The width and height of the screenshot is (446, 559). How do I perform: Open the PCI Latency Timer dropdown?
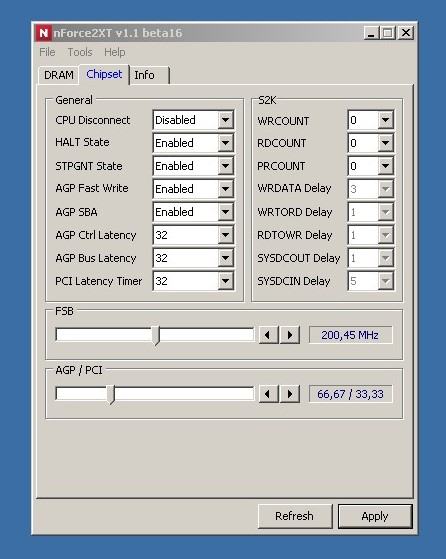pos(226,281)
